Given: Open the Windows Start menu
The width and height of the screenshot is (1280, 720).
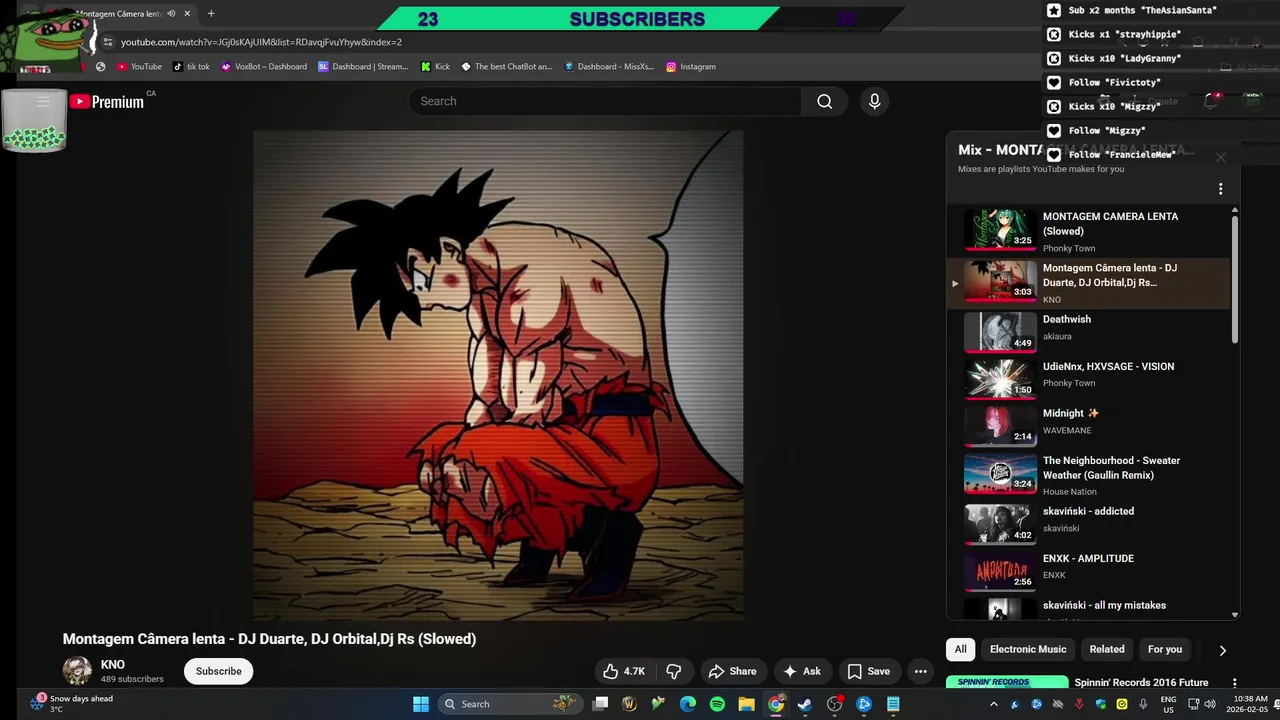Looking at the screenshot, I should pos(421,704).
